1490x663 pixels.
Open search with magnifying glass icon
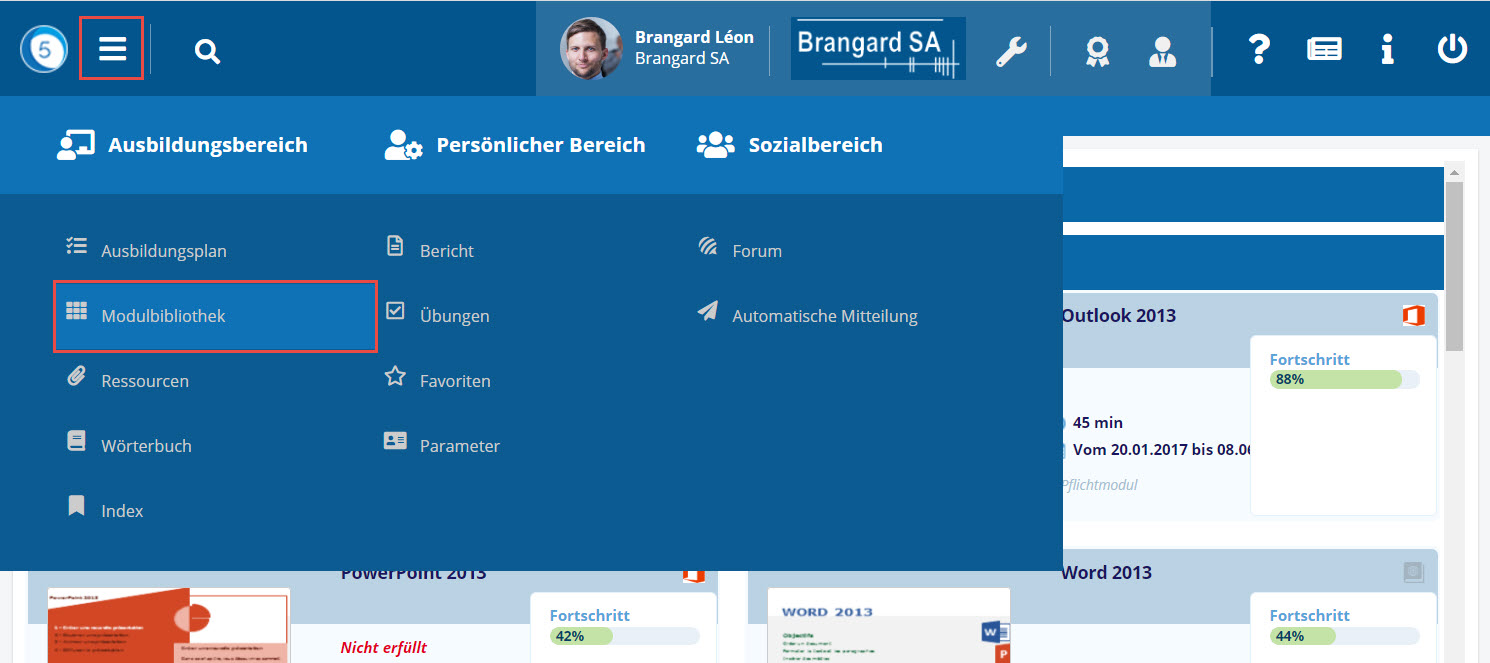pyautogui.click(x=207, y=51)
